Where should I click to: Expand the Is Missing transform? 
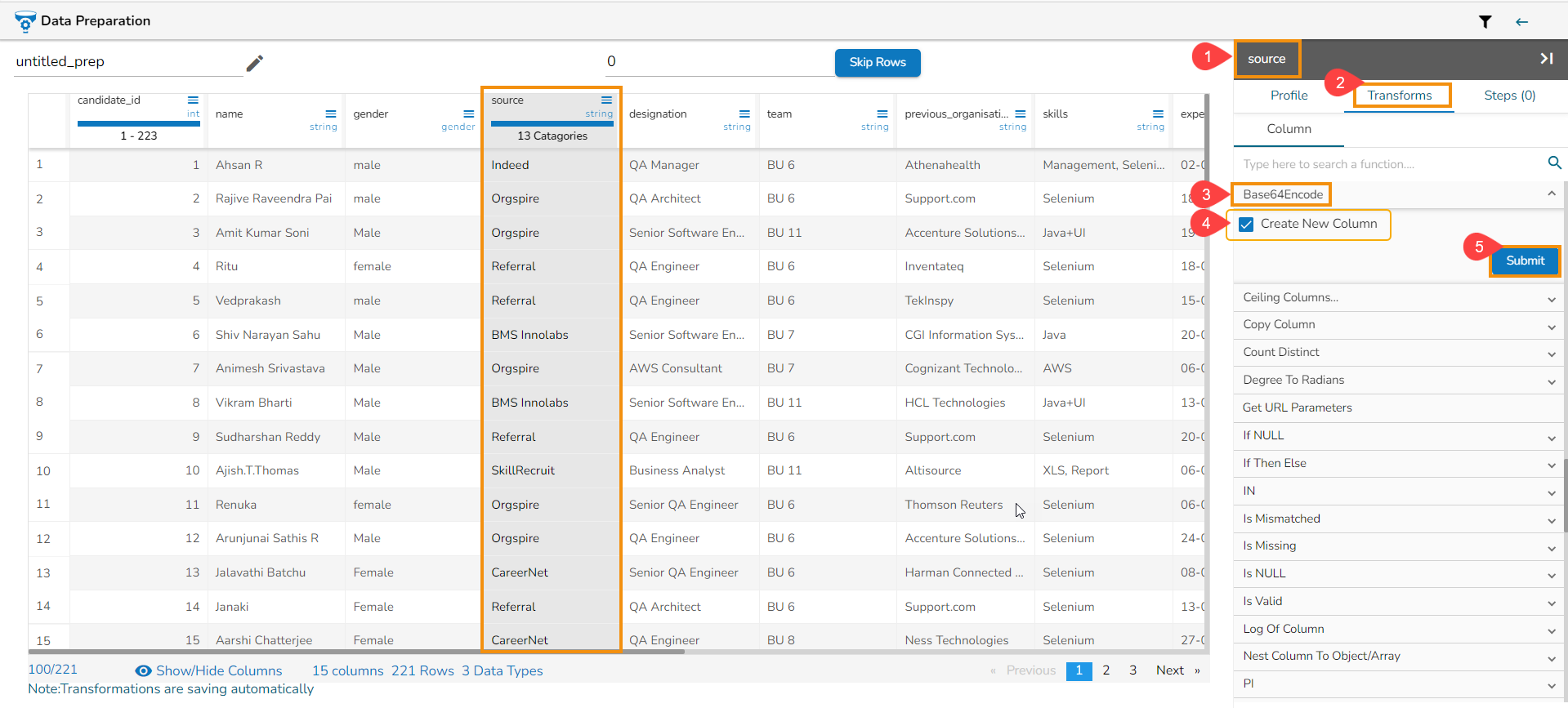coord(1551,547)
